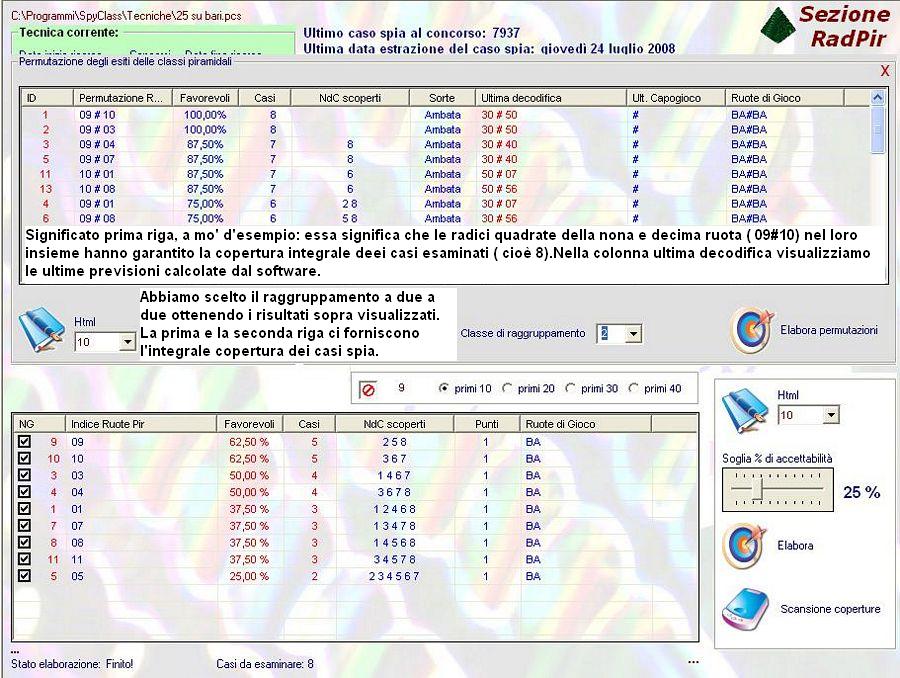Select permutation row 09 # 03
The image size is (900, 678).
(446, 130)
